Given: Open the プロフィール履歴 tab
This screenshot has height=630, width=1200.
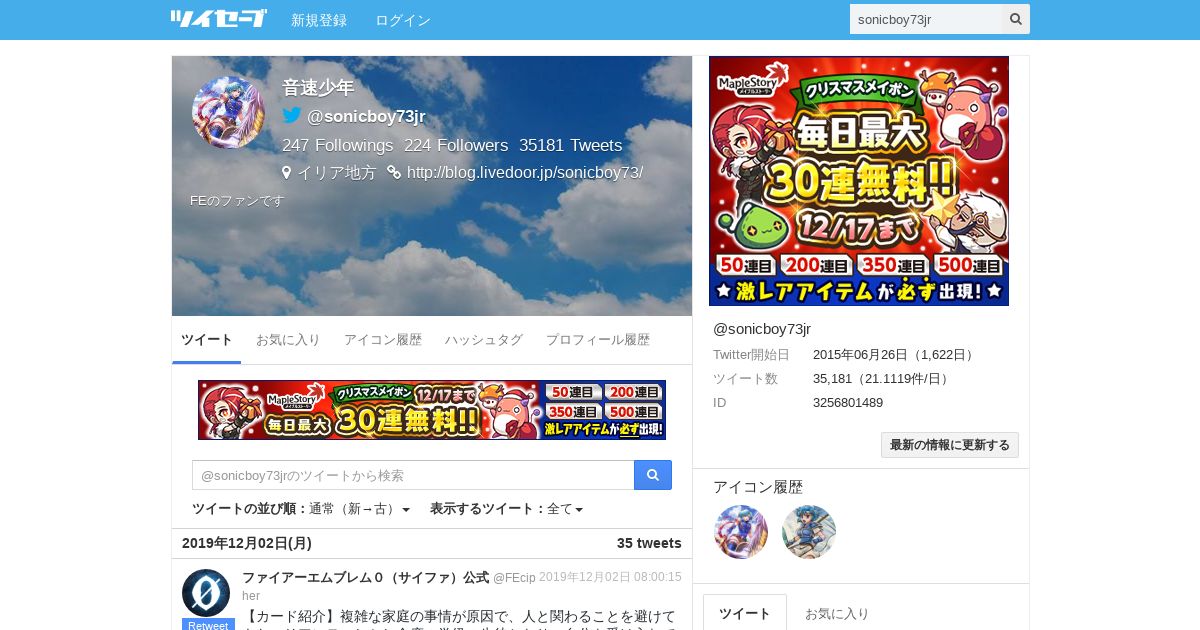Looking at the screenshot, I should tap(598, 340).
